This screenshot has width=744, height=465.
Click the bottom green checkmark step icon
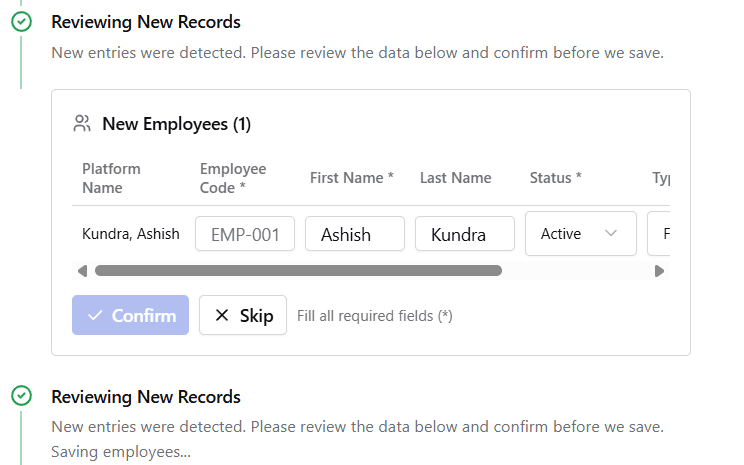pyautogui.click(x=21, y=397)
